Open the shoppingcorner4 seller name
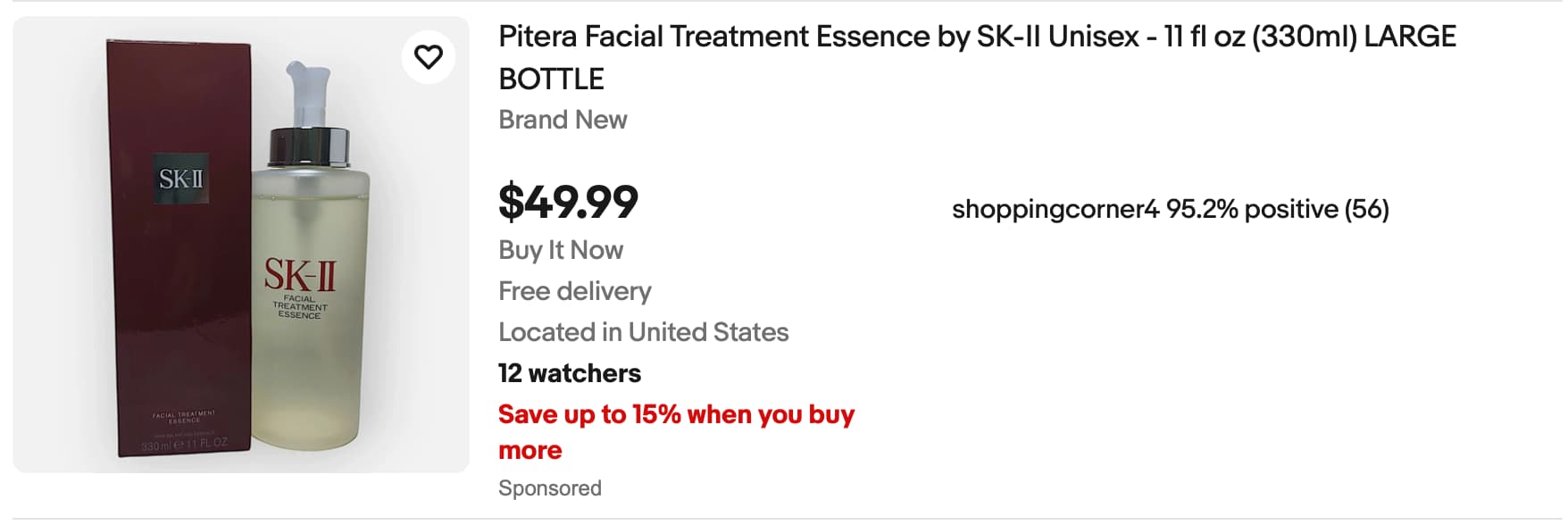 click(x=1055, y=210)
